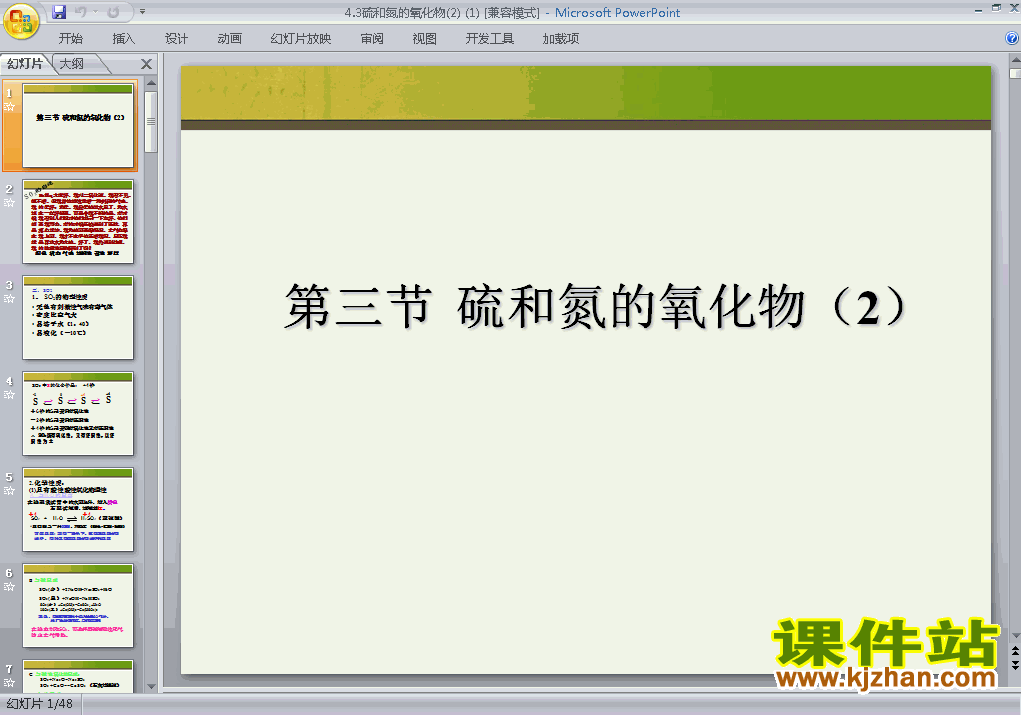Click the 幻灯片 1/48 status bar indicator
This screenshot has height=715, width=1021.
coord(40,704)
